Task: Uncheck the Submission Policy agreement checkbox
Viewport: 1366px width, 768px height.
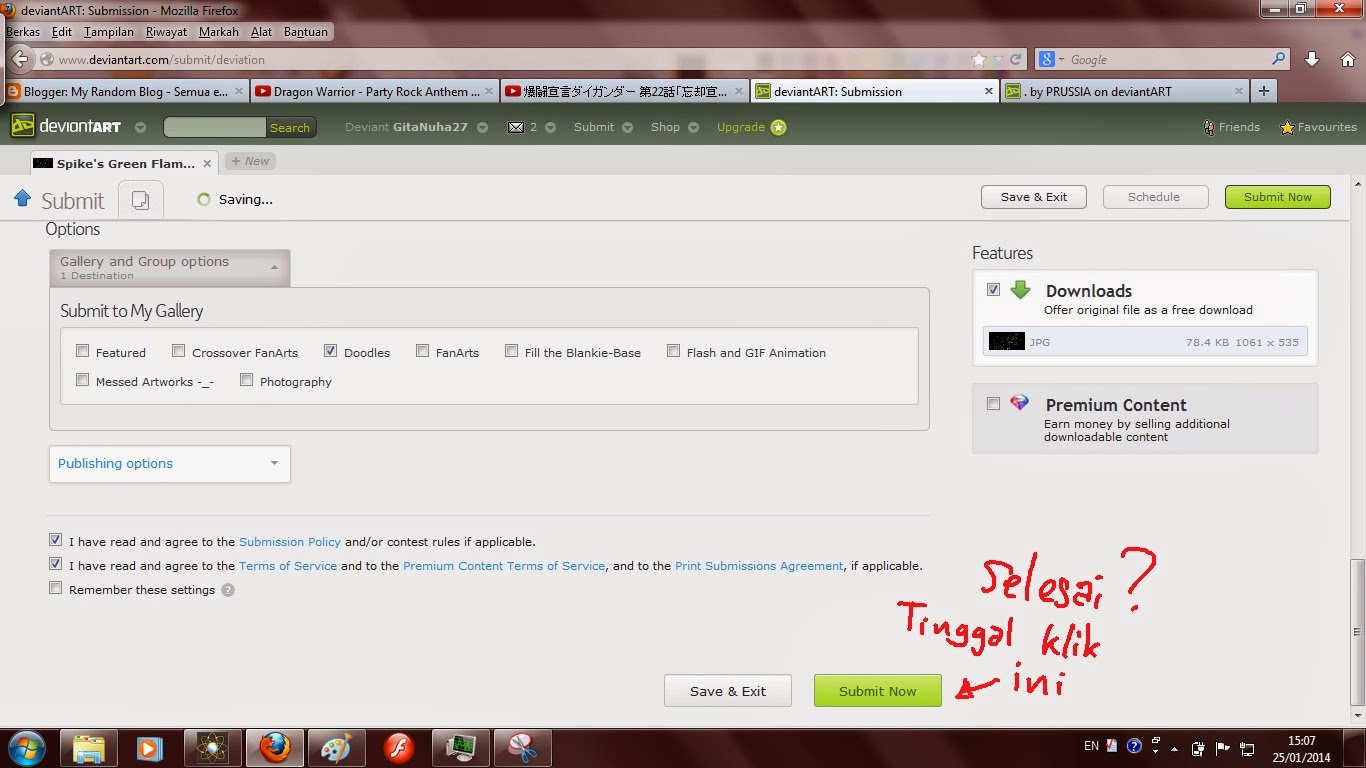Action: tap(56, 540)
